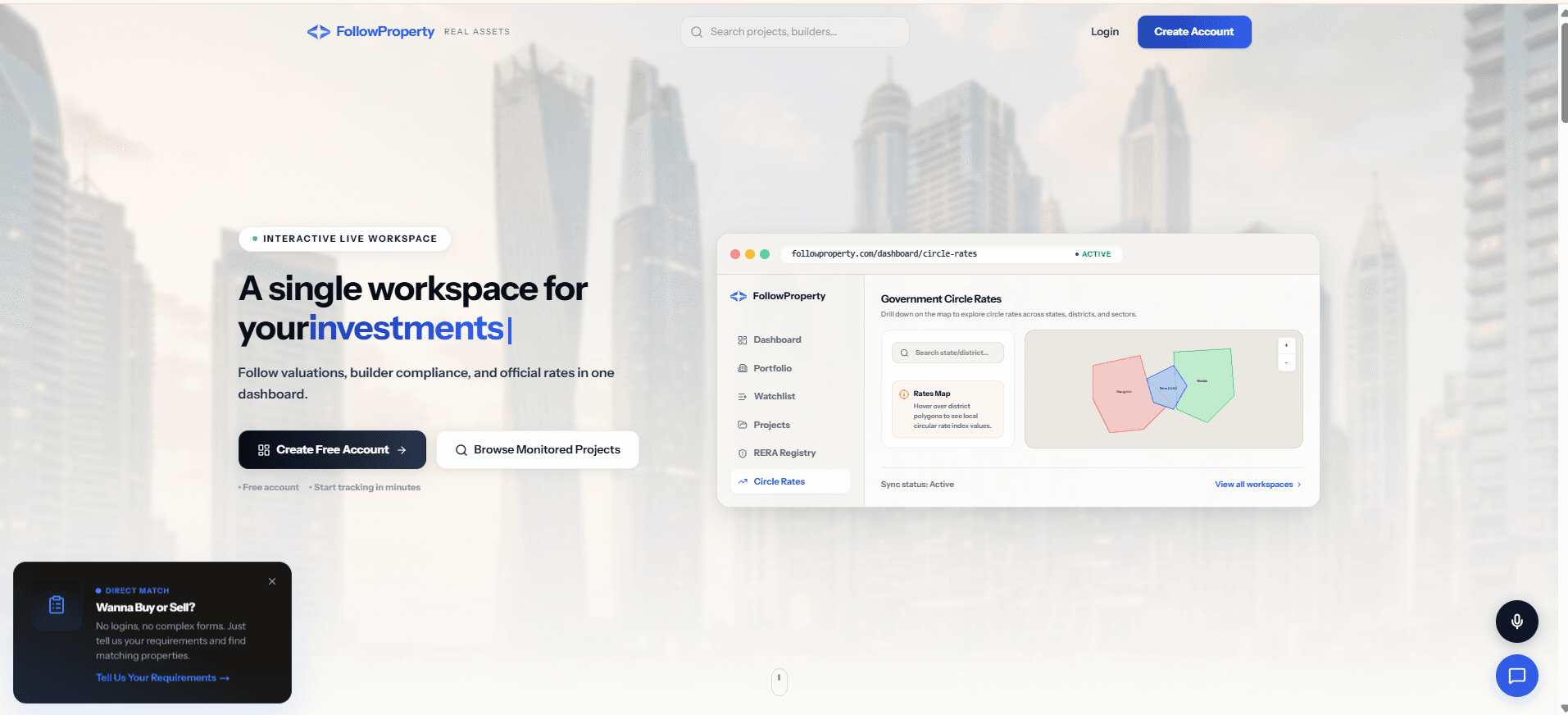Click magnifier icon on Browse Monitored Projects
The width and height of the screenshot is (1568, 715).
coord(461,450)
